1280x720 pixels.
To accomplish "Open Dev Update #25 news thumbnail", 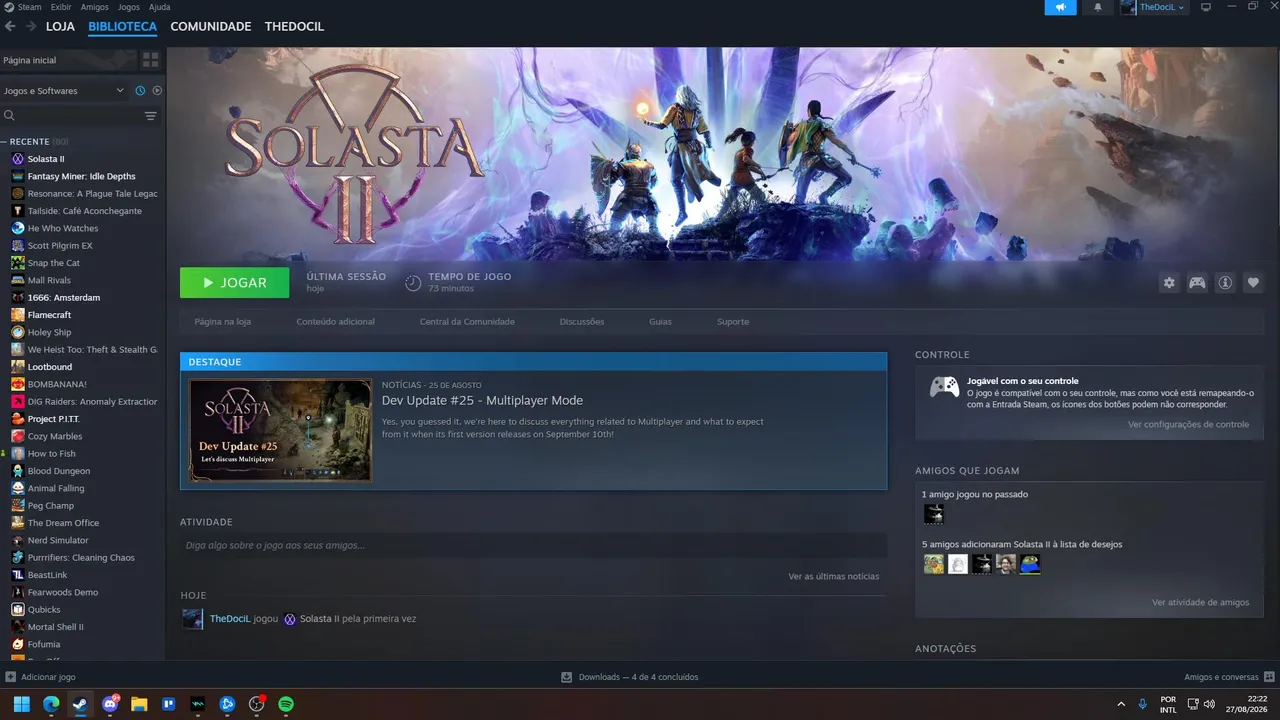I will tap(281, 430).
